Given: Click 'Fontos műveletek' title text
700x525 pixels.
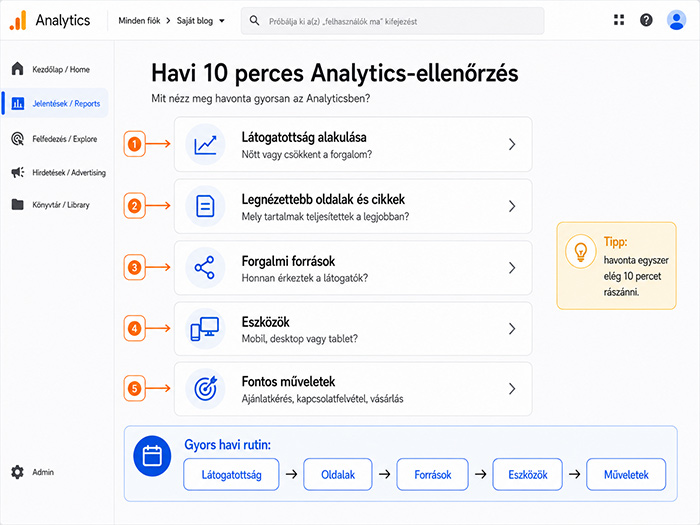Looking at the screenshot, I should 288,382.
